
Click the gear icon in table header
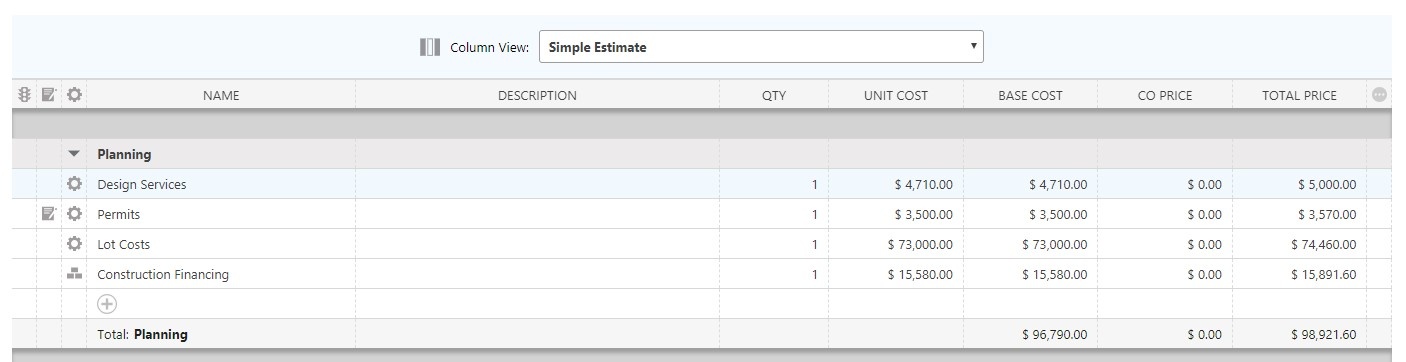click(x=74, y=95)
